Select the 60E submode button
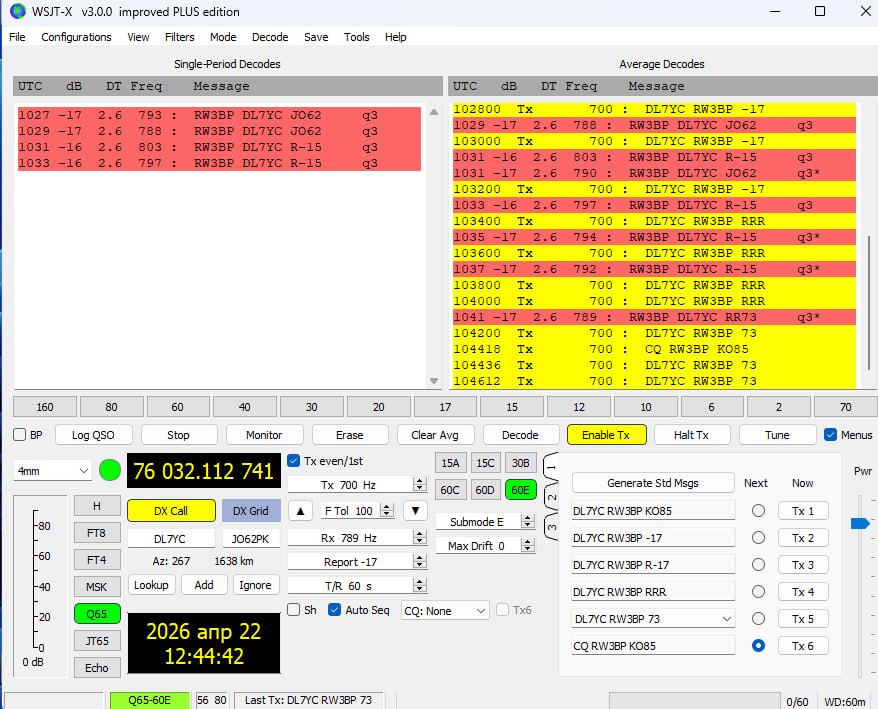 pos(520,490)
